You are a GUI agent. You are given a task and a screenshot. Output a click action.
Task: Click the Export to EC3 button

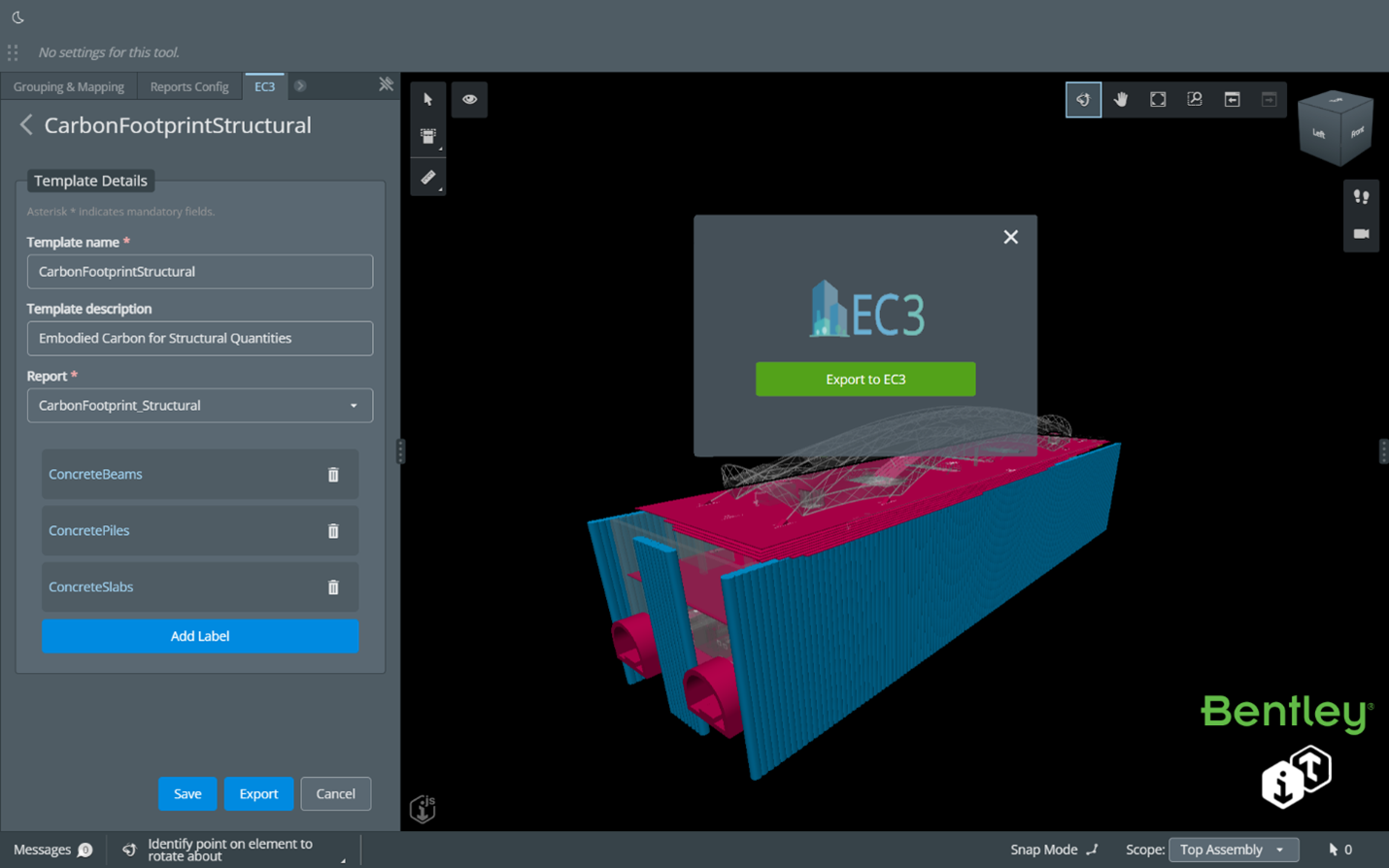click(x=864, y=379)
